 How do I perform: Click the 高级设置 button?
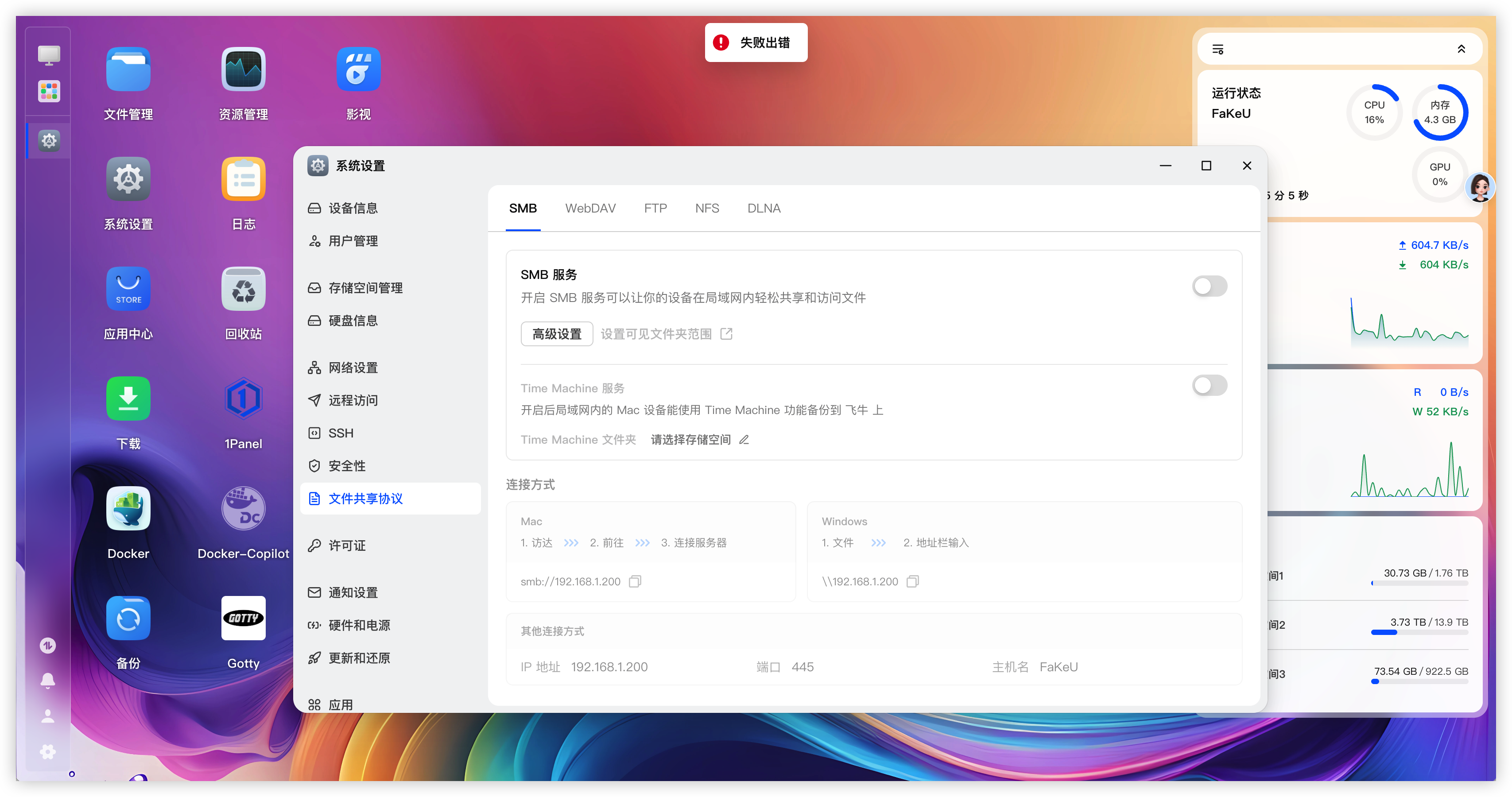[556, 334]
